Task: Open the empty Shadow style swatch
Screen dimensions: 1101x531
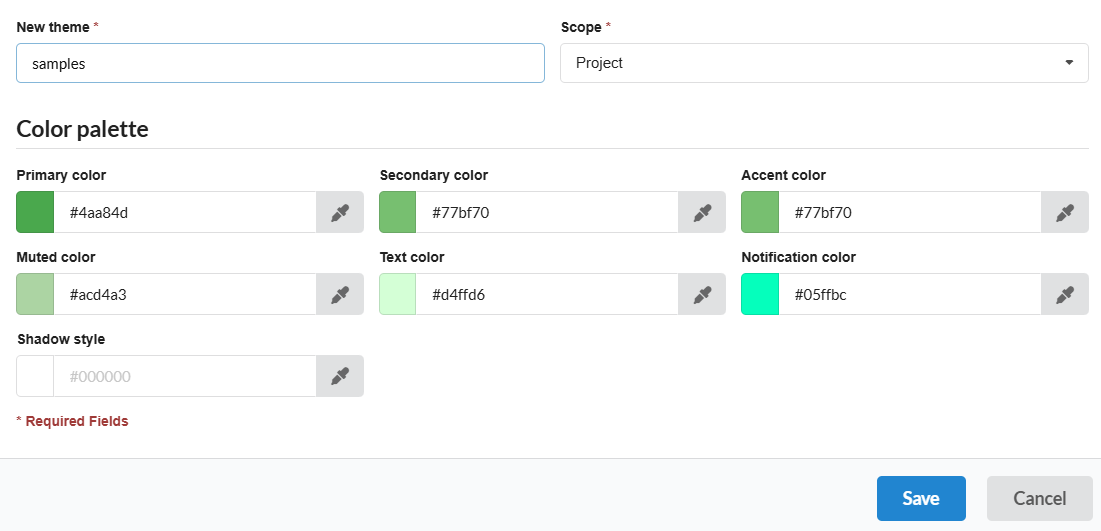Action: coord(35,376)
